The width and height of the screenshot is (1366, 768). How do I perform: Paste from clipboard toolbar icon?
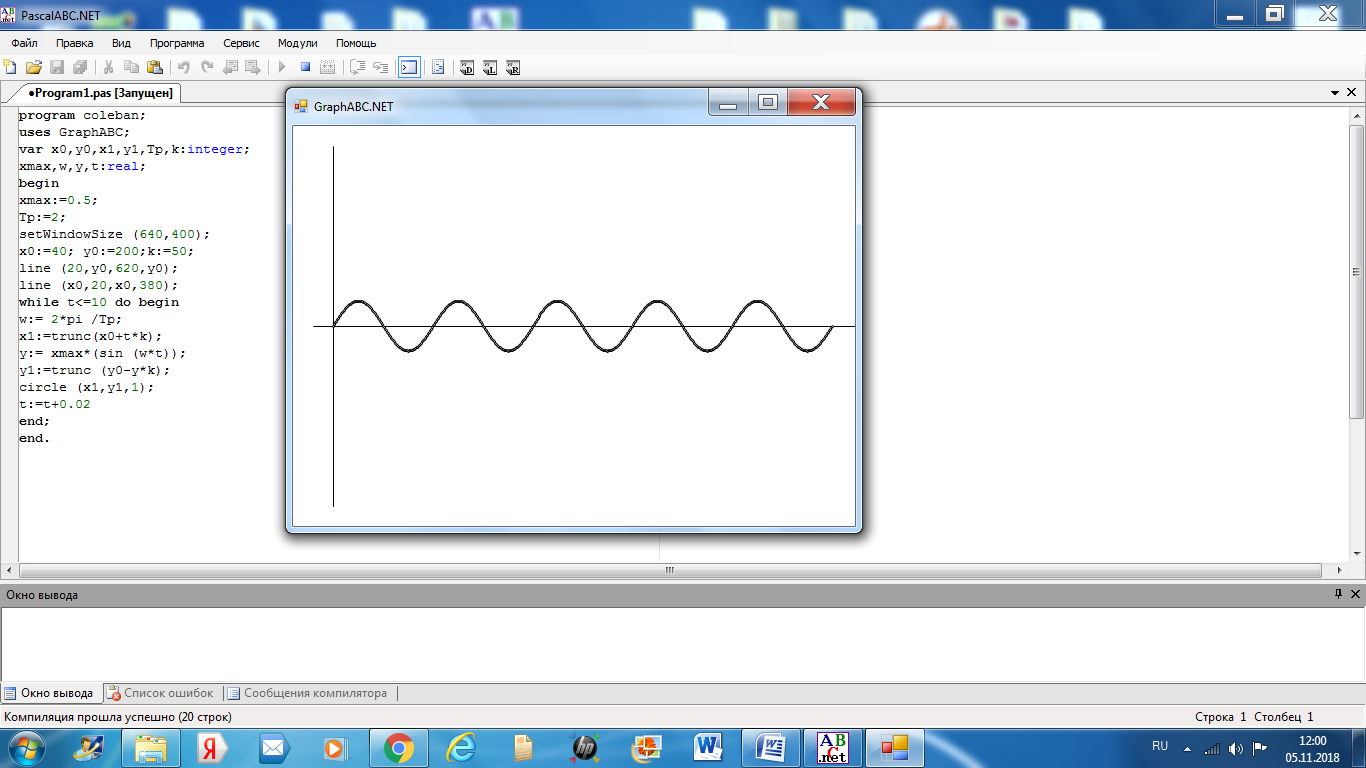[154, 67]
